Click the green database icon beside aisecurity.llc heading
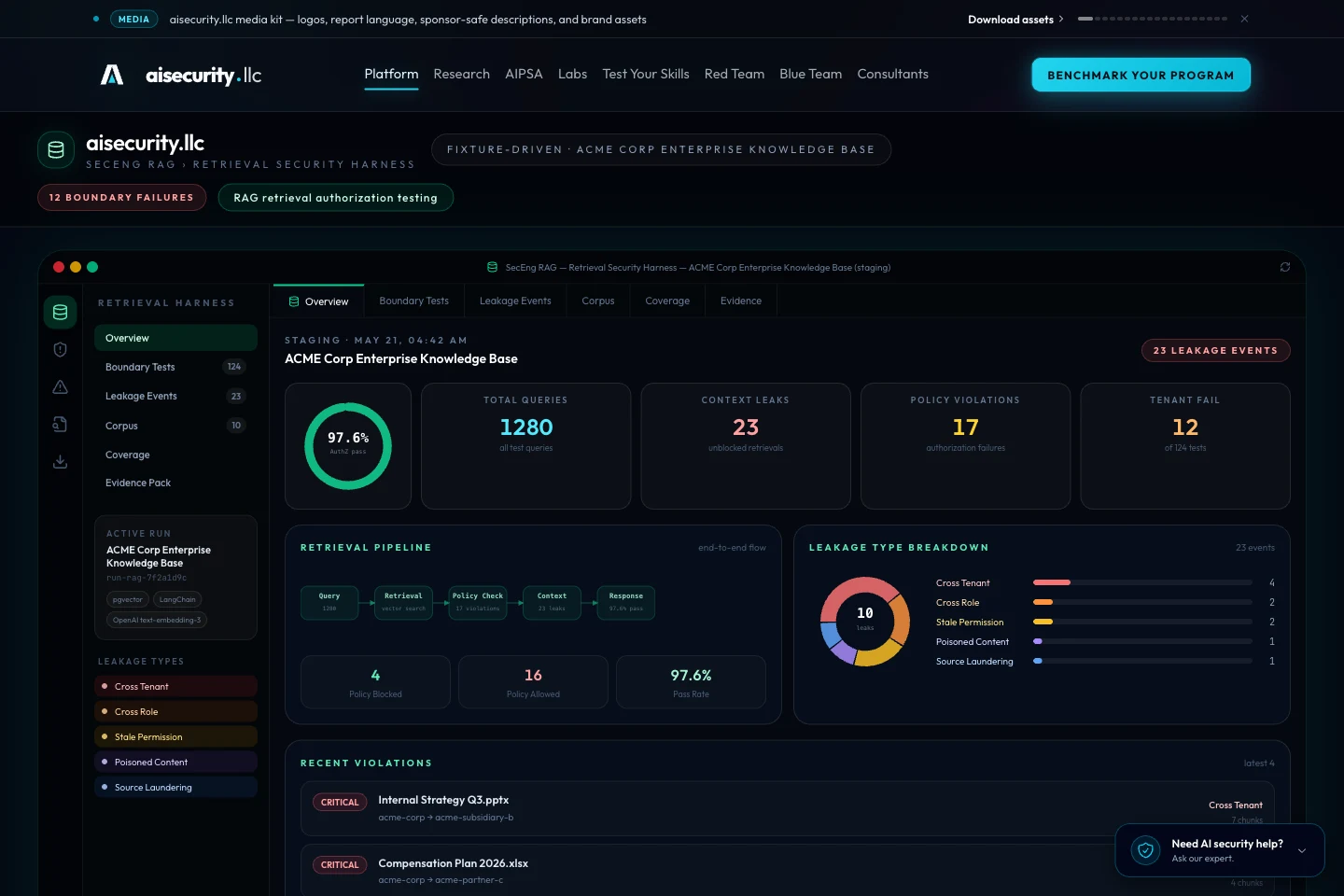1344x896 pixels. point(56,150)
